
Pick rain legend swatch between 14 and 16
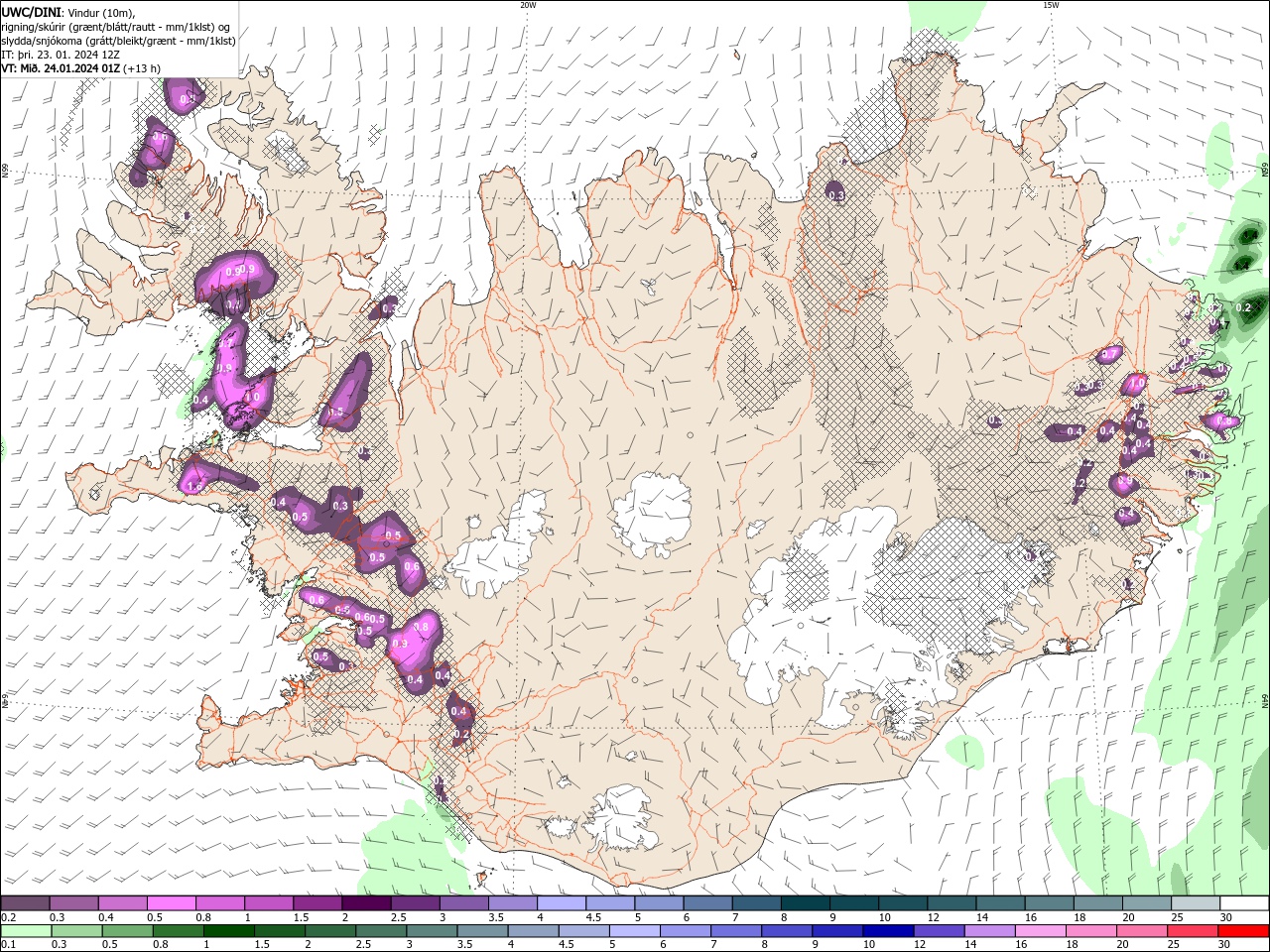(x=989, y=931)
